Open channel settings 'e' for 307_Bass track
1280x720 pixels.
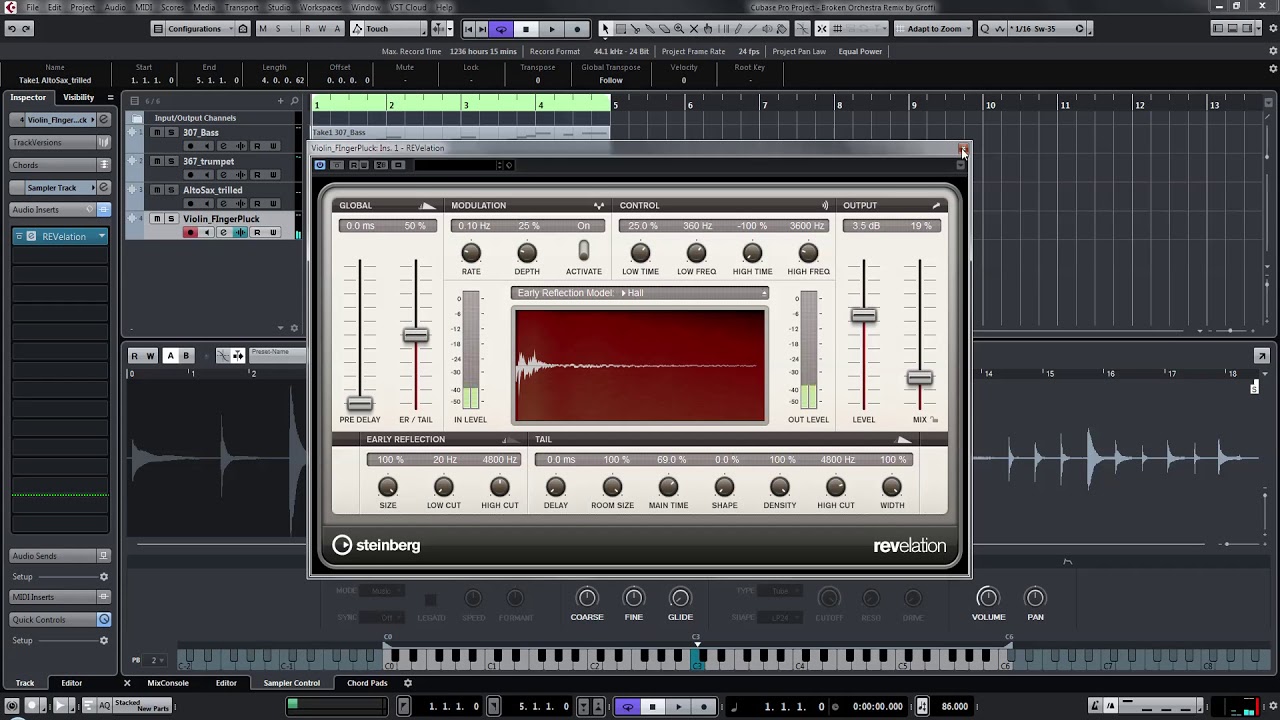(x=224, y=146)
